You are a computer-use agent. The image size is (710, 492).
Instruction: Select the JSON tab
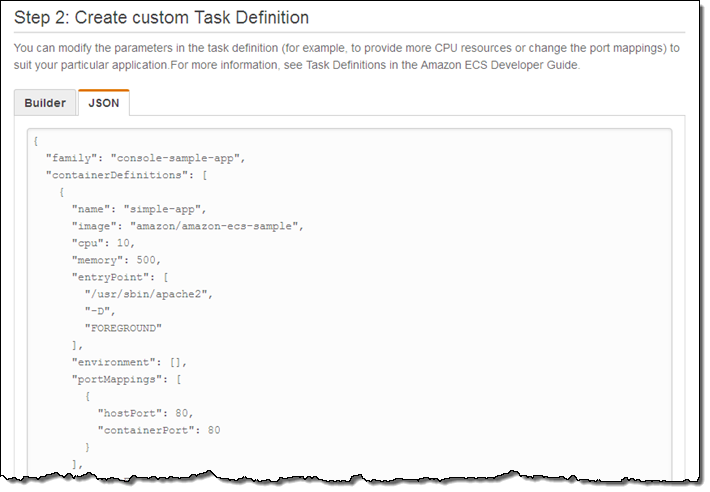click(x=104, y=103)
